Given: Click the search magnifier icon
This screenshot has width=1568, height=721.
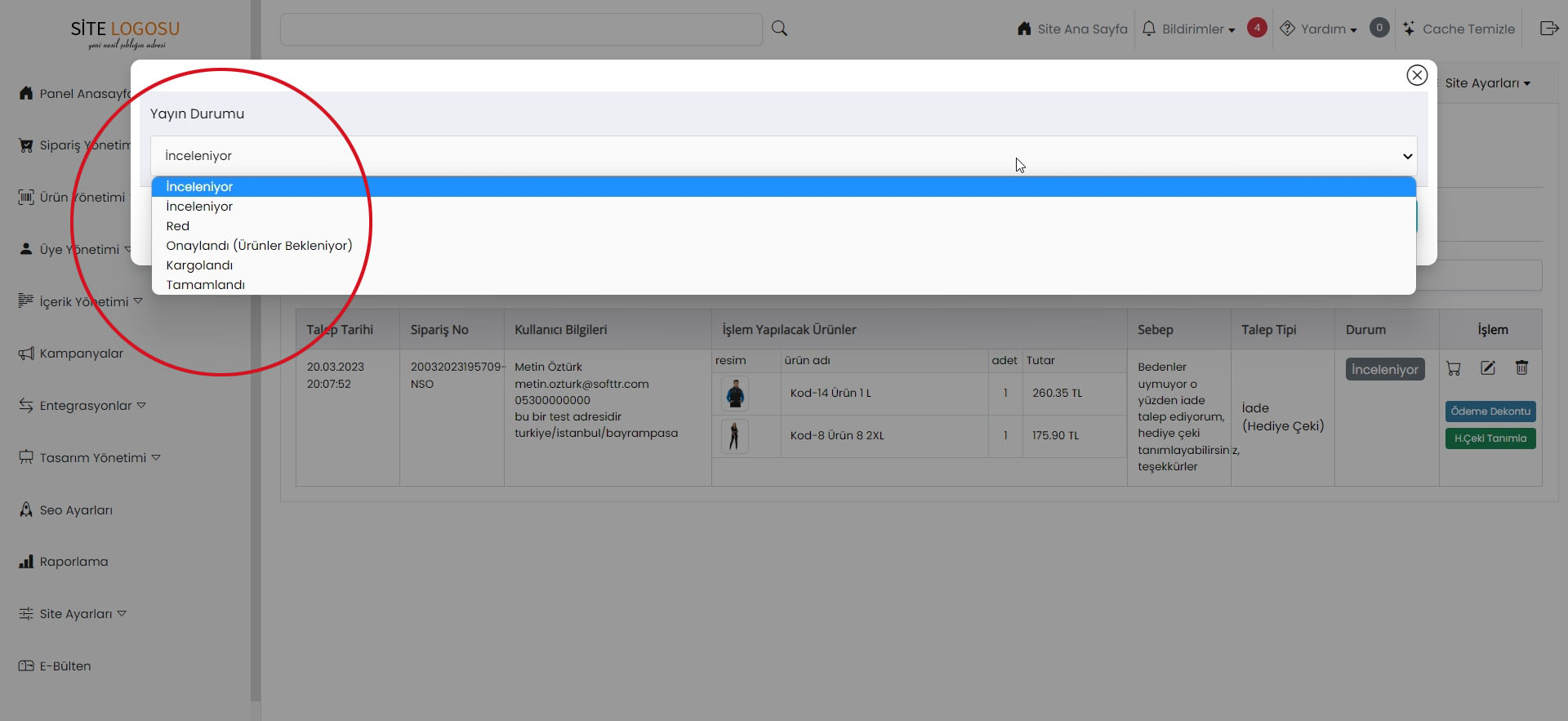Looking at the screenshot, I should tap(779, 29).
